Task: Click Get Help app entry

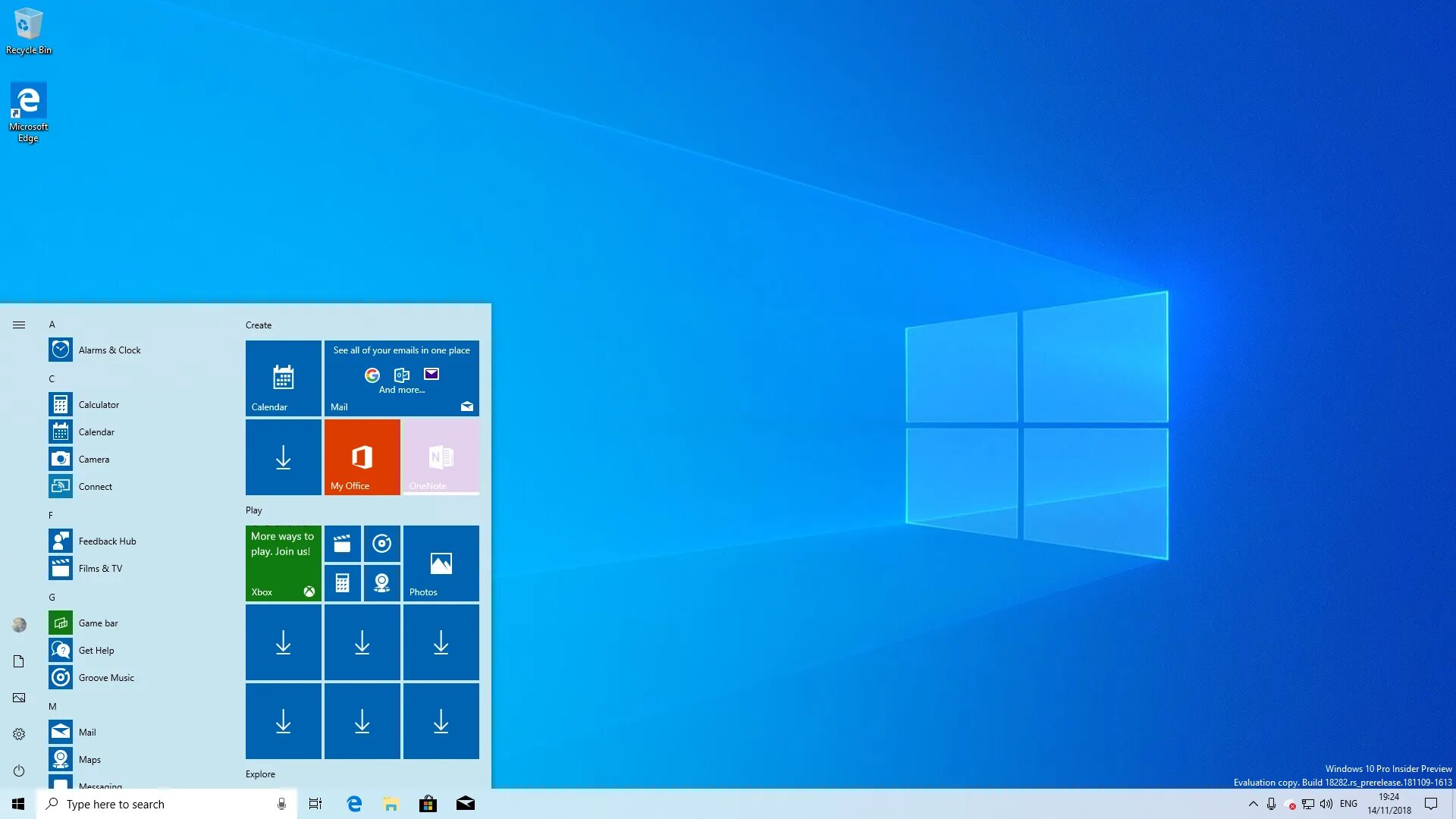Action: 96,650
